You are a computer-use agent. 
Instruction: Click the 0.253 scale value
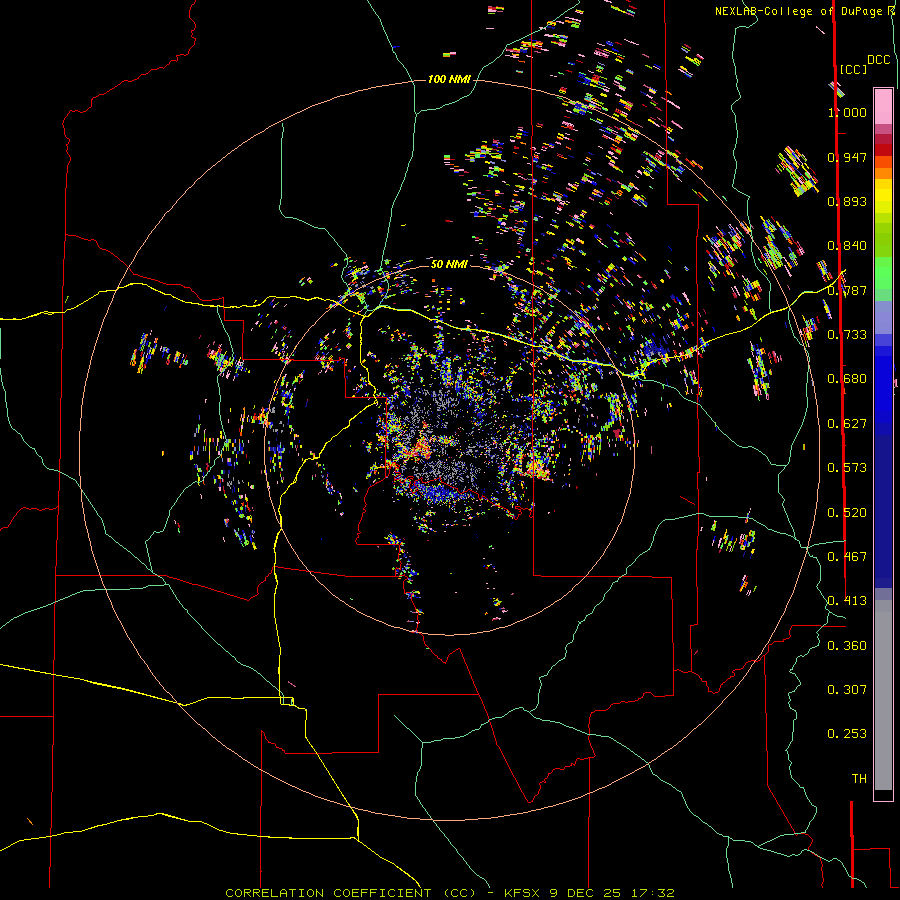point(847,734)
